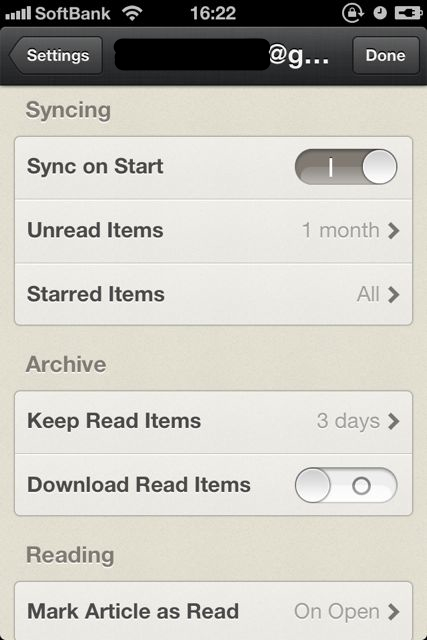Viewport: 427px width, 640px height.
Task: Open Unread Items chevron arrow
Action: click(x=394, y=231)
